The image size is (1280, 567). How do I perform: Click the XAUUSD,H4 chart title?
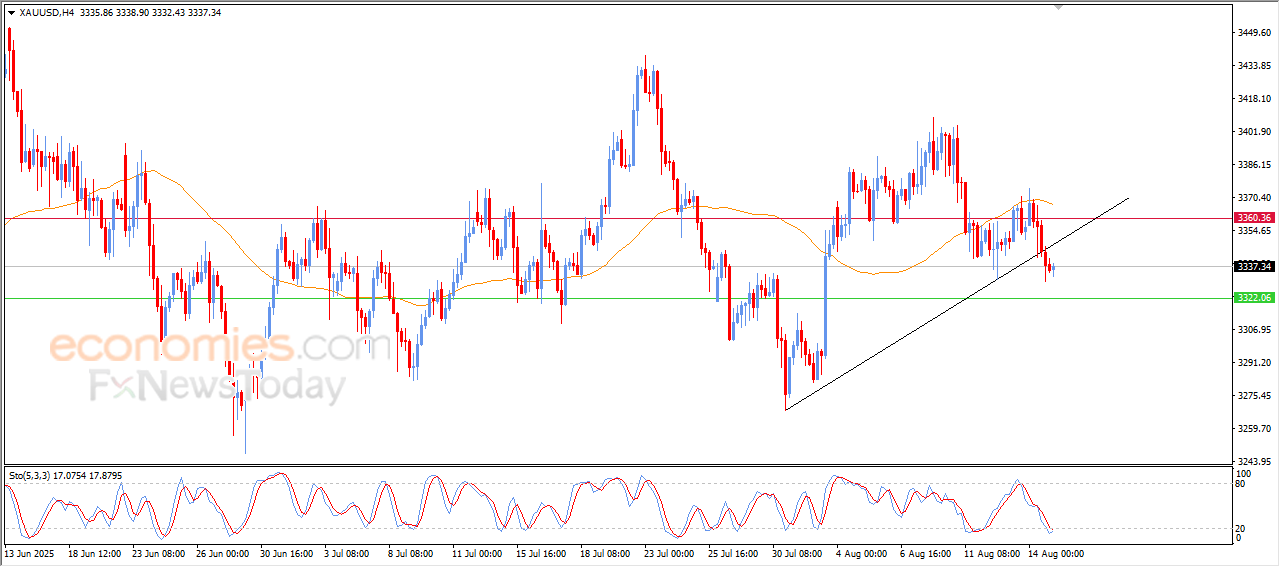[46, 13]
